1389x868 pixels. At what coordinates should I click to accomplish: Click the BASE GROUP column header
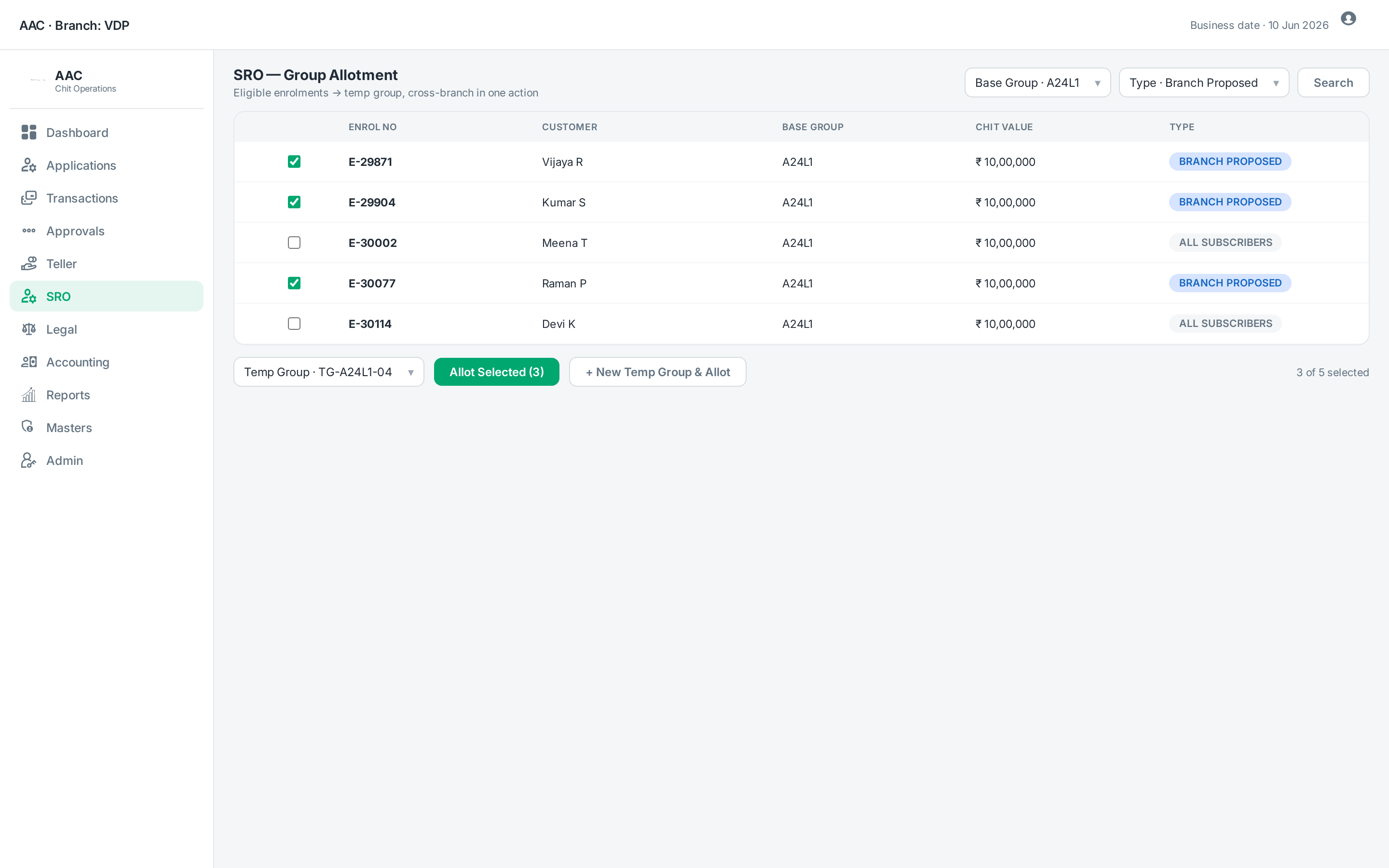pyautogui.click(x=812, y=127)
